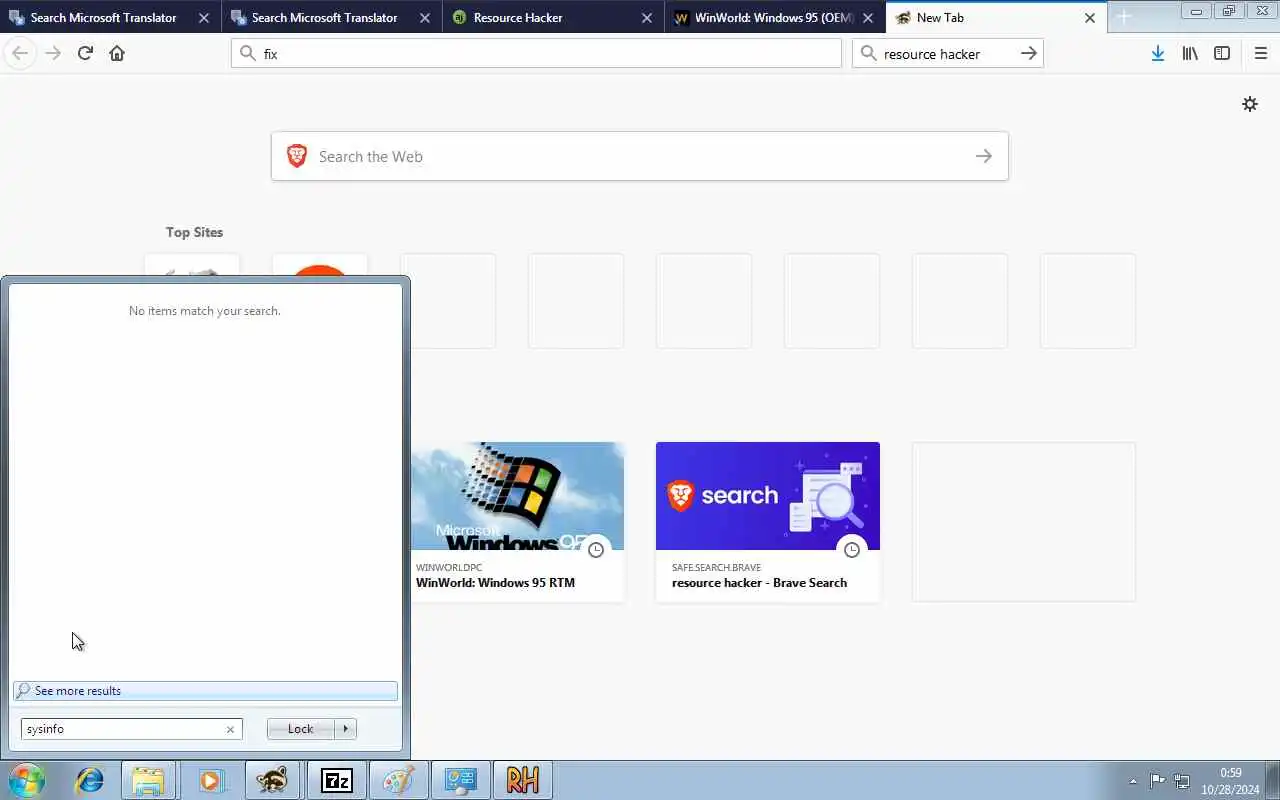Open new tab page settings gear
The image size is (1280, 800).
(1250, 104)
